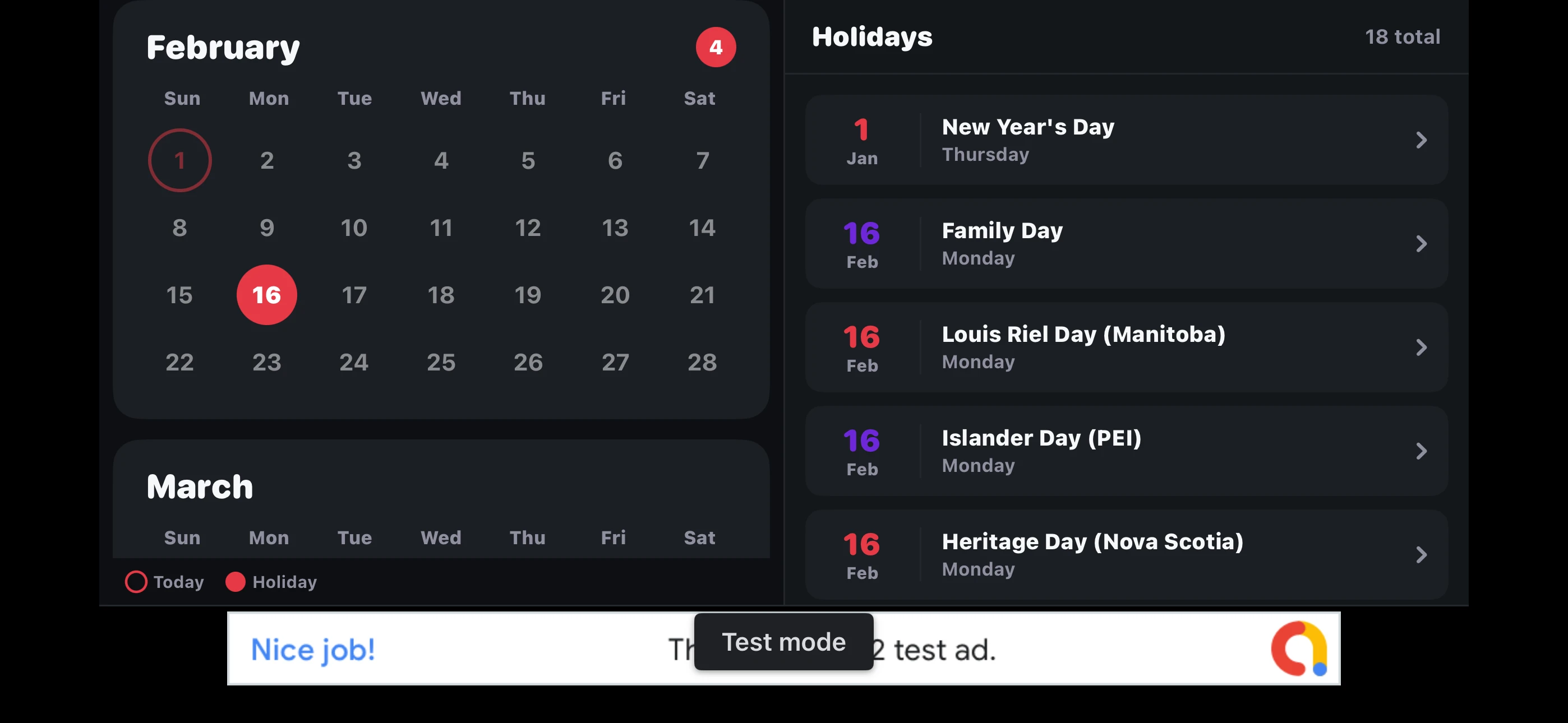Click the Today legend circle icon
Image resolution: width=1568 pixels, height=723 pixels.
pyautogui.click(x=136, y=582)
